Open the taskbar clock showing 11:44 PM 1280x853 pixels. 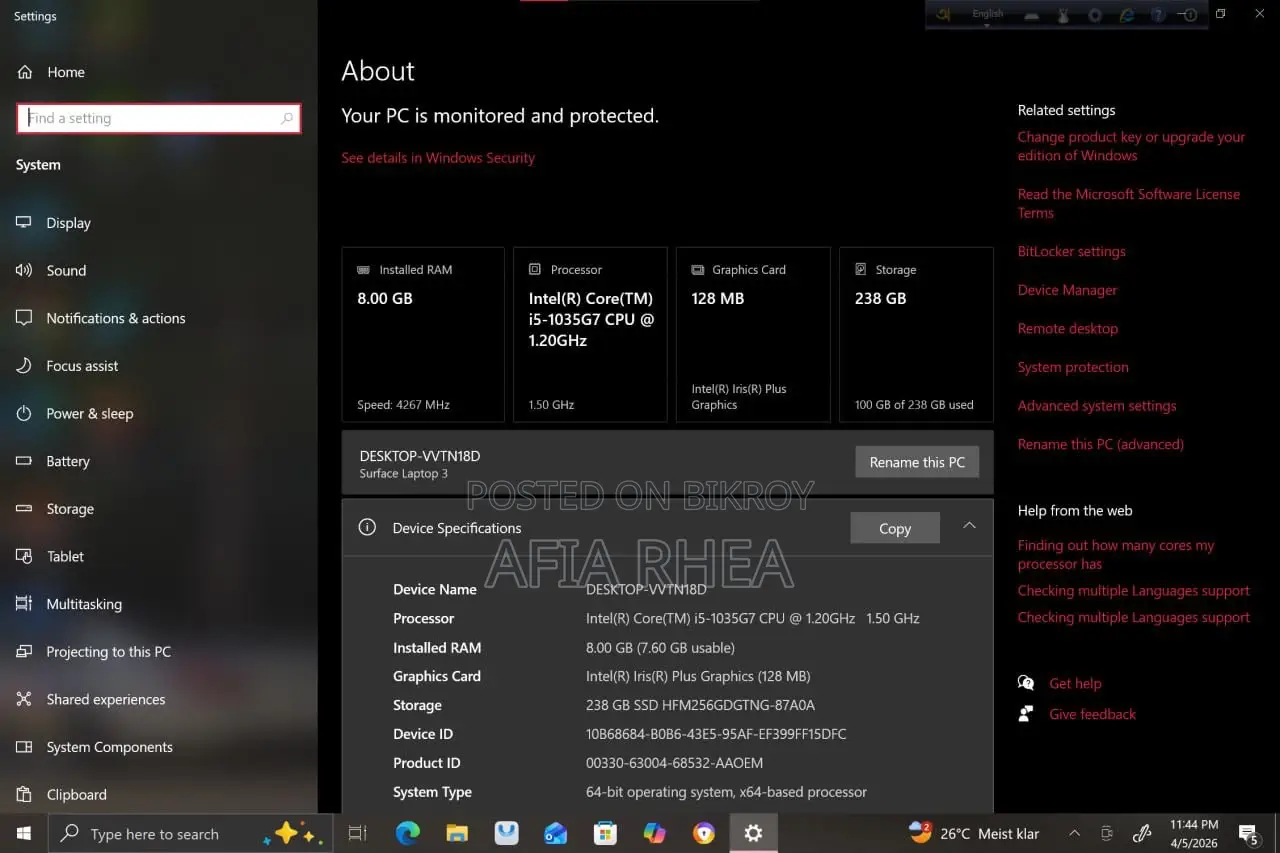point(1194,833)
